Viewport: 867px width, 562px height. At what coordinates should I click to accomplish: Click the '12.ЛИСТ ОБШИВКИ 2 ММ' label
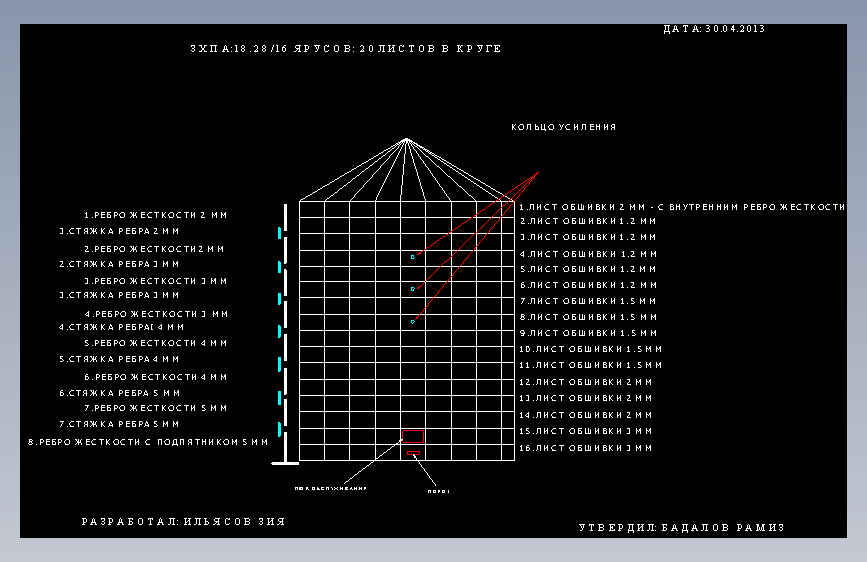point(586,382)
